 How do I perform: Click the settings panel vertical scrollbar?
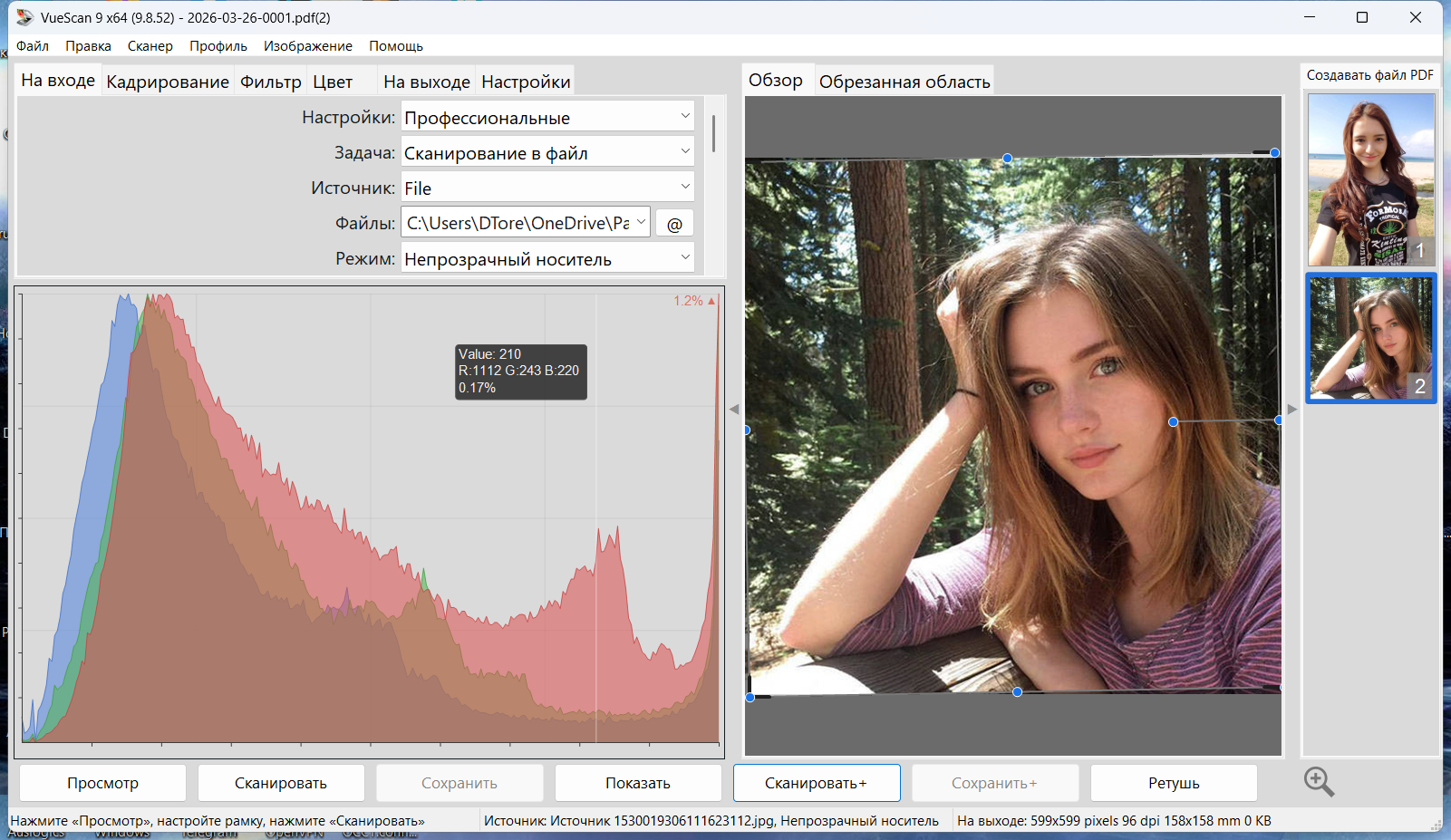click(714, 134)
